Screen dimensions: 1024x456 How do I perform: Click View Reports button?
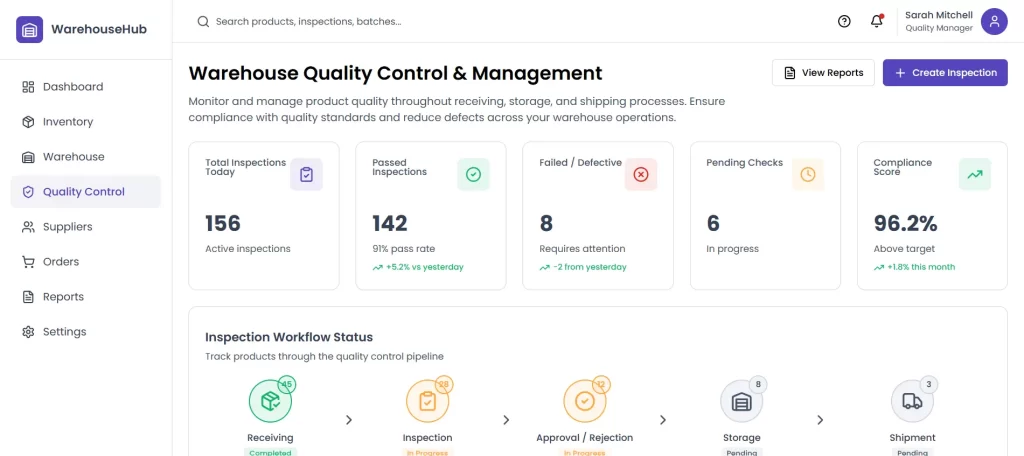tap(823, 73)
